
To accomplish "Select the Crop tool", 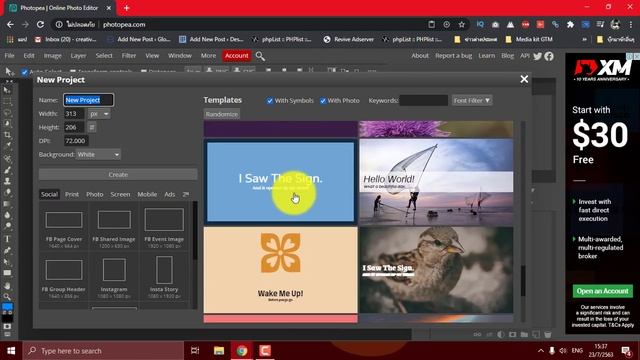I will [x=7, y=135].
